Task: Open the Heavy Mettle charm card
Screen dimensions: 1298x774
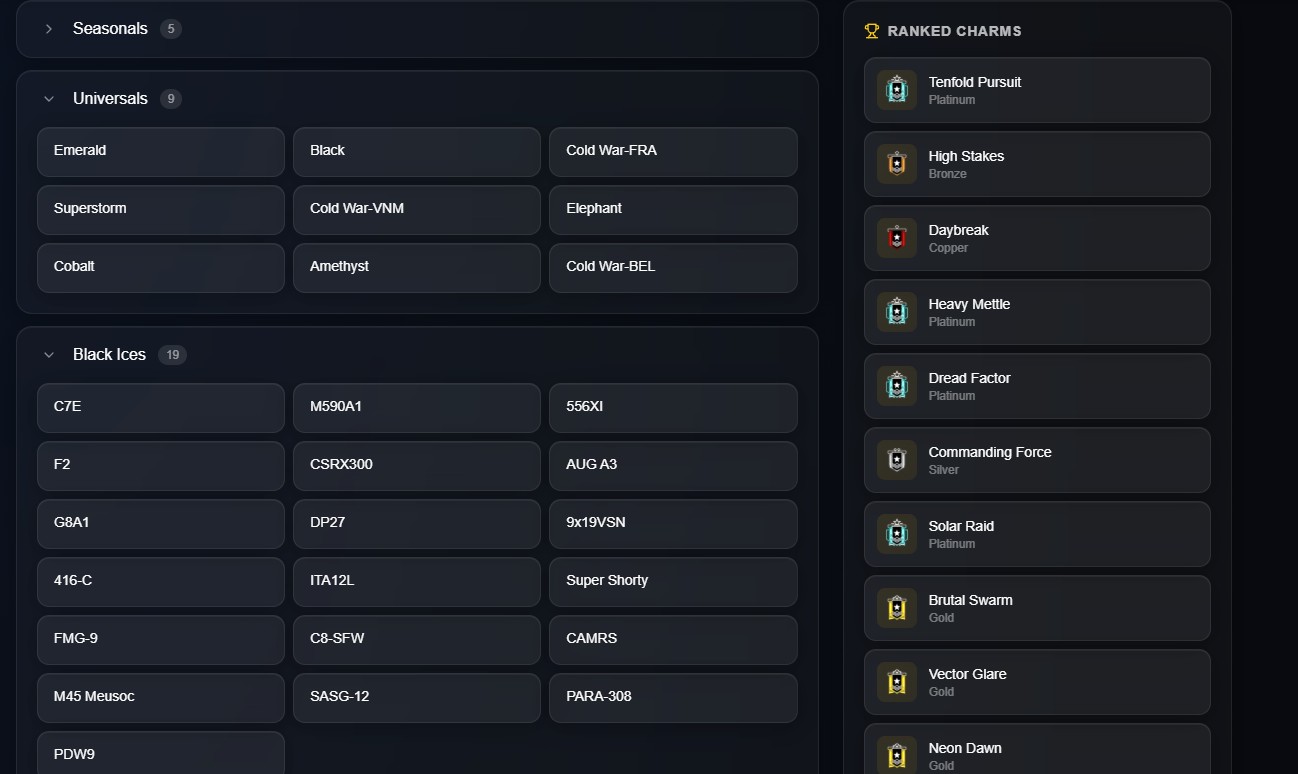Action: point(1037,312)
